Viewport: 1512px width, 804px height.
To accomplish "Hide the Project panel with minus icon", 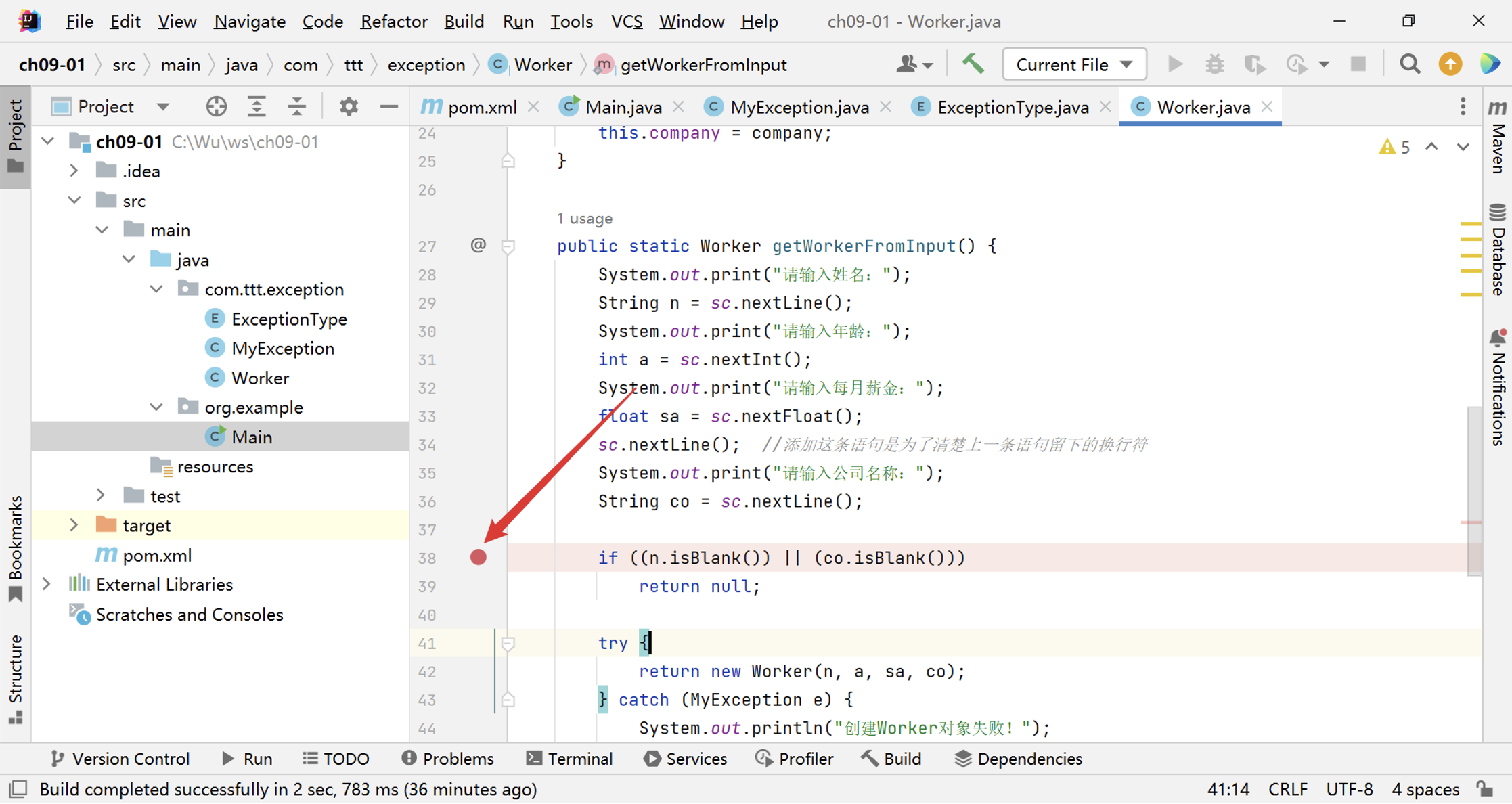I will [388, 106].
